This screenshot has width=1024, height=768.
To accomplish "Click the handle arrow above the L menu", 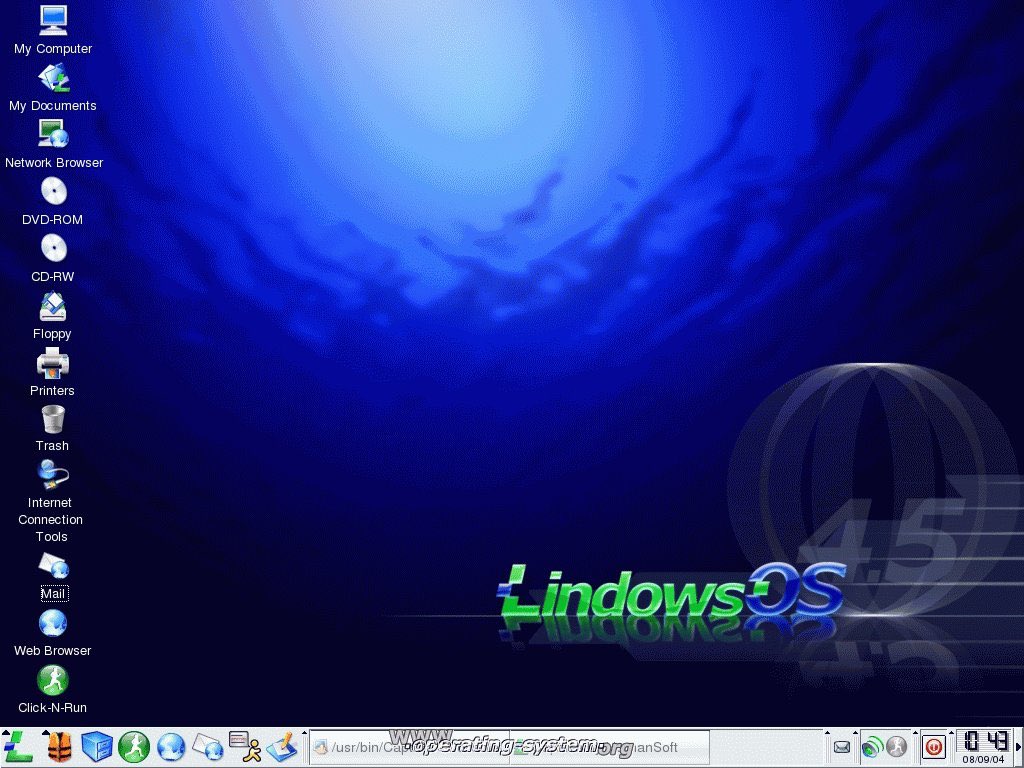I will (x=5, y=733).
